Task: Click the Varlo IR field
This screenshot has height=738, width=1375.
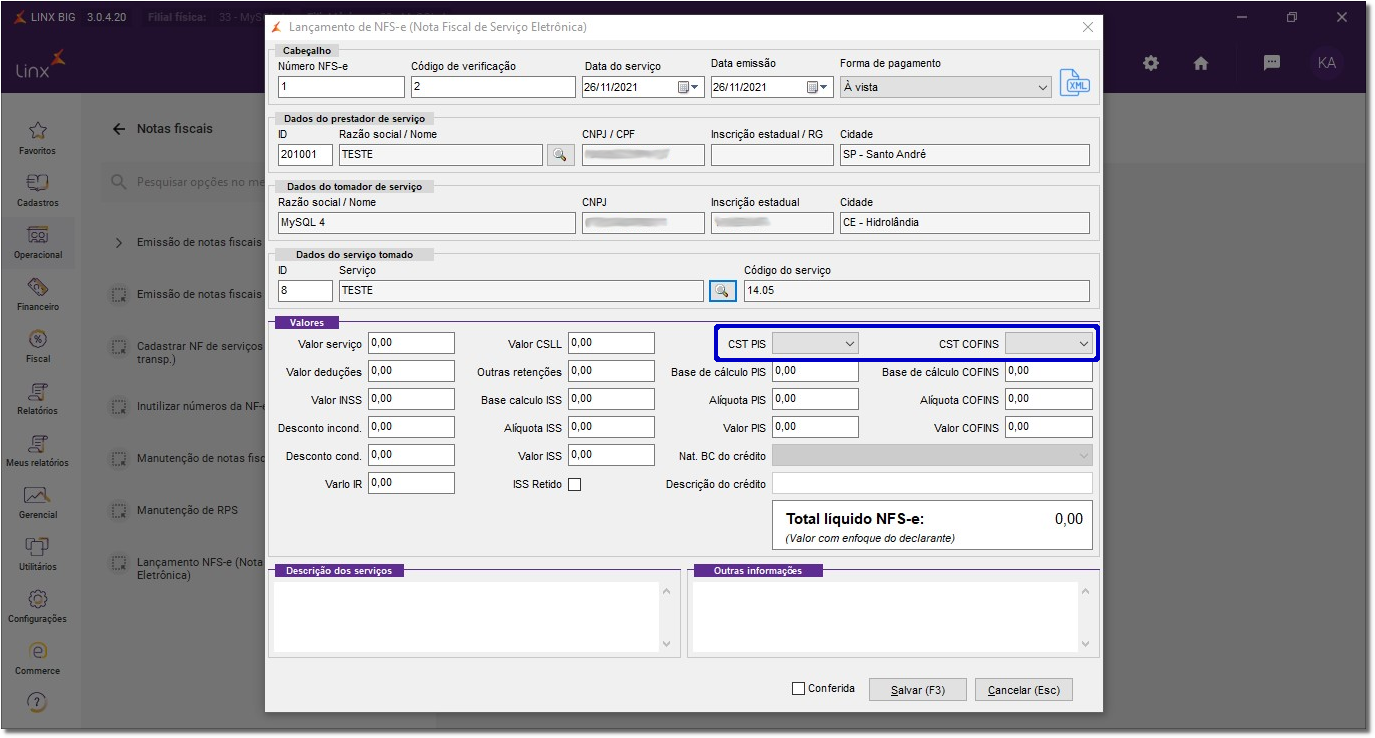Action: coord(411,483)
